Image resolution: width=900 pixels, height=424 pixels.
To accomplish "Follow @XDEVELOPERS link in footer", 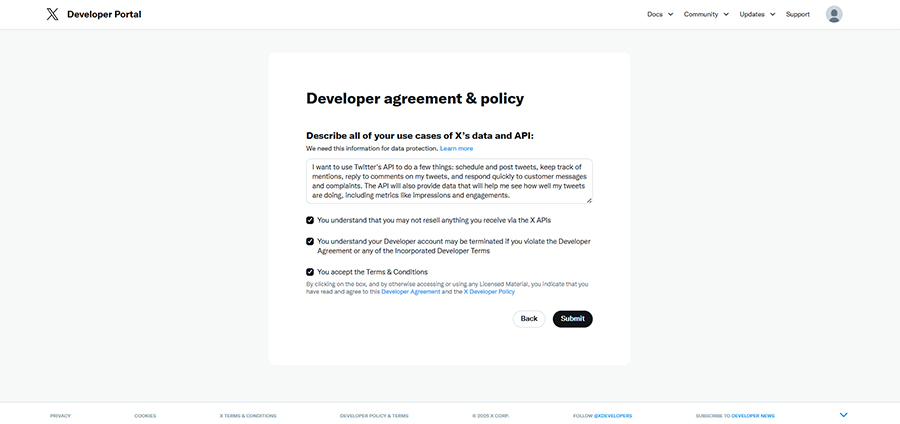I will coord(612,416).
